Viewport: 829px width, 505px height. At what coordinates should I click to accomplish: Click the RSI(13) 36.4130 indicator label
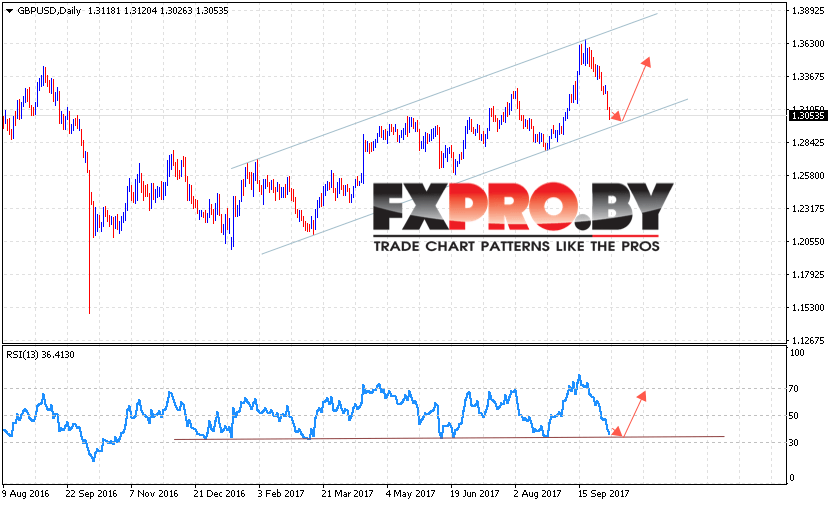40,354
